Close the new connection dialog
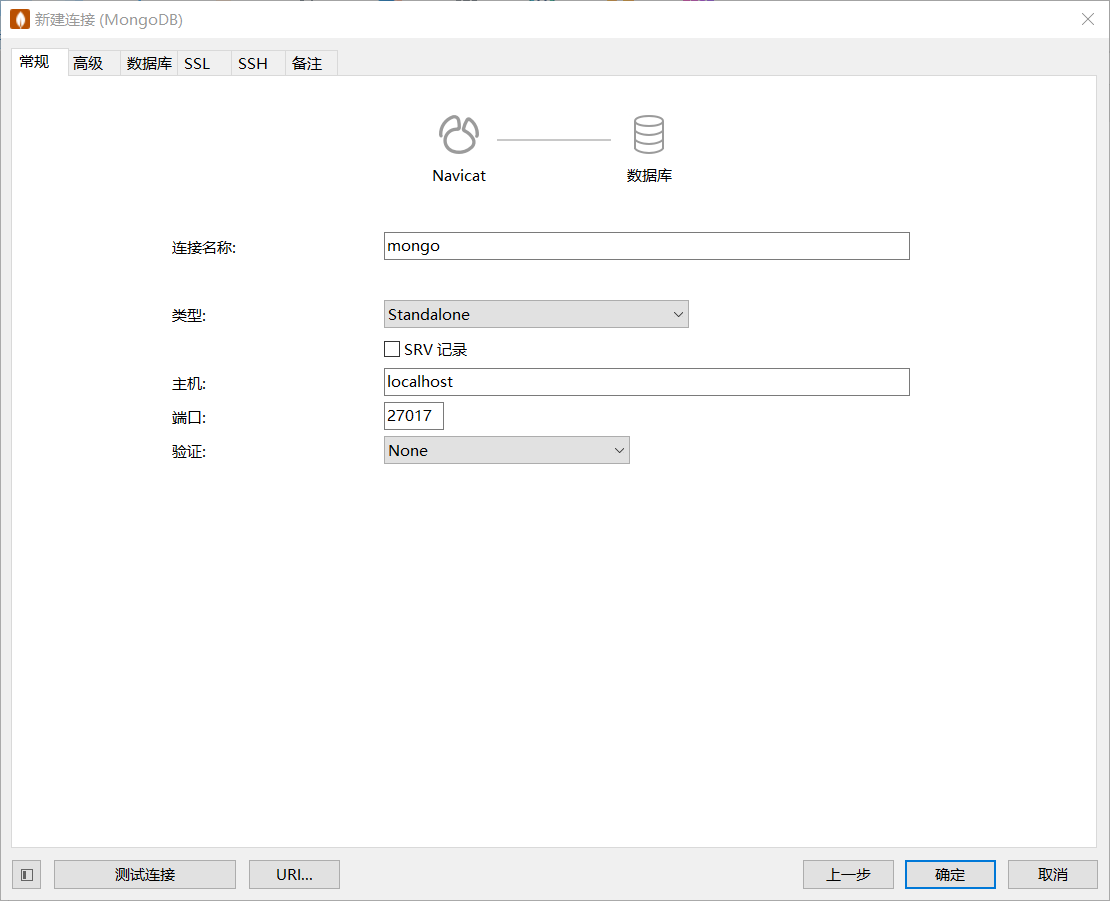 [1088, 19]
